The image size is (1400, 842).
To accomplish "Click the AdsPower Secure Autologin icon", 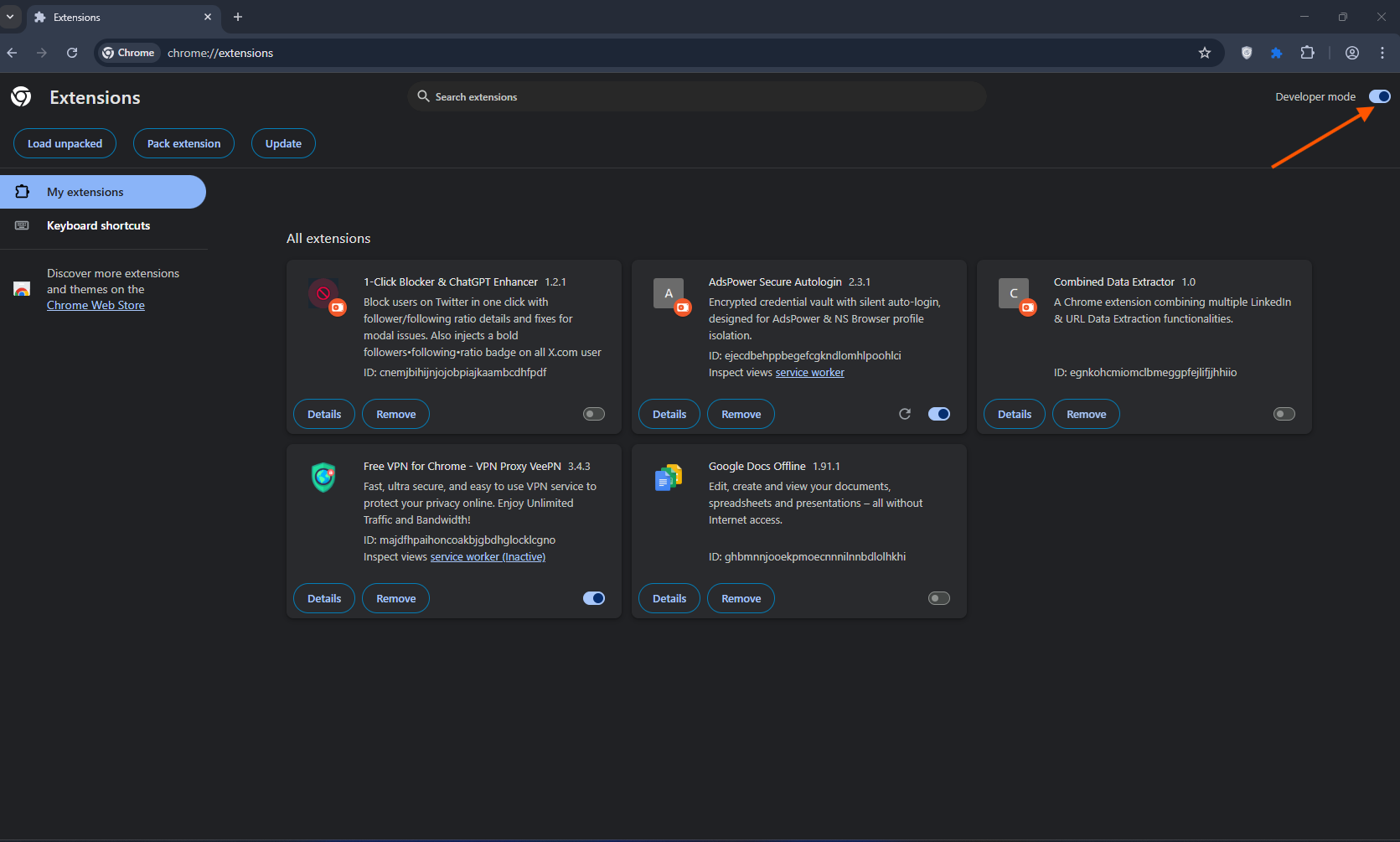I will (669, 293).
